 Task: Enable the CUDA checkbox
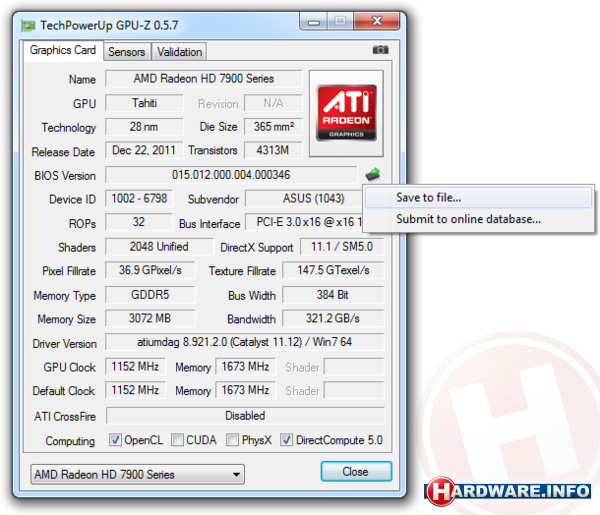tap(177, 440)
